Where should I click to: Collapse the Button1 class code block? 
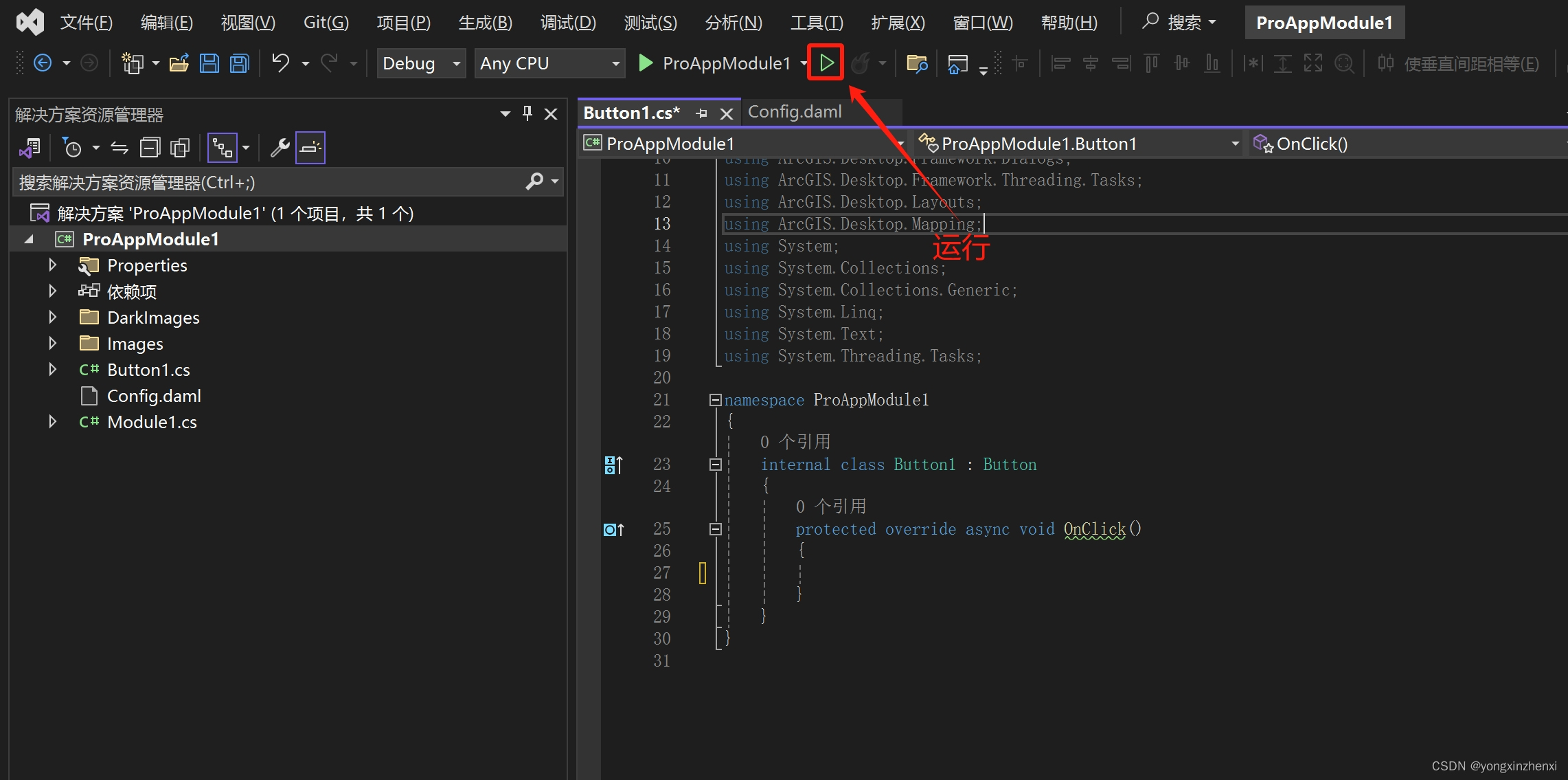point(715,465)
